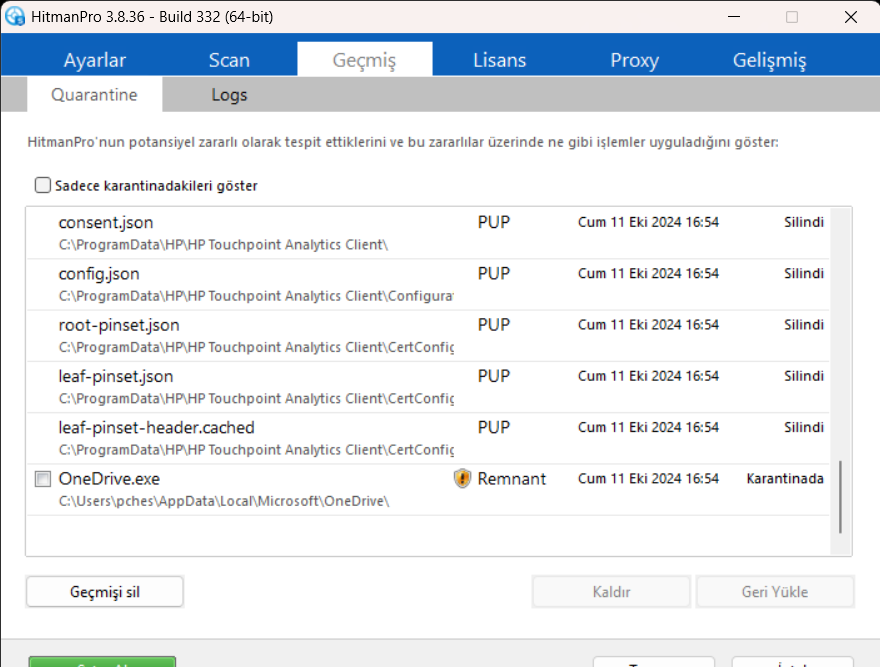Viewport: 880px width, 667px height.
Task: Close the HitmanPro window
Action: [x=851, y=17]
